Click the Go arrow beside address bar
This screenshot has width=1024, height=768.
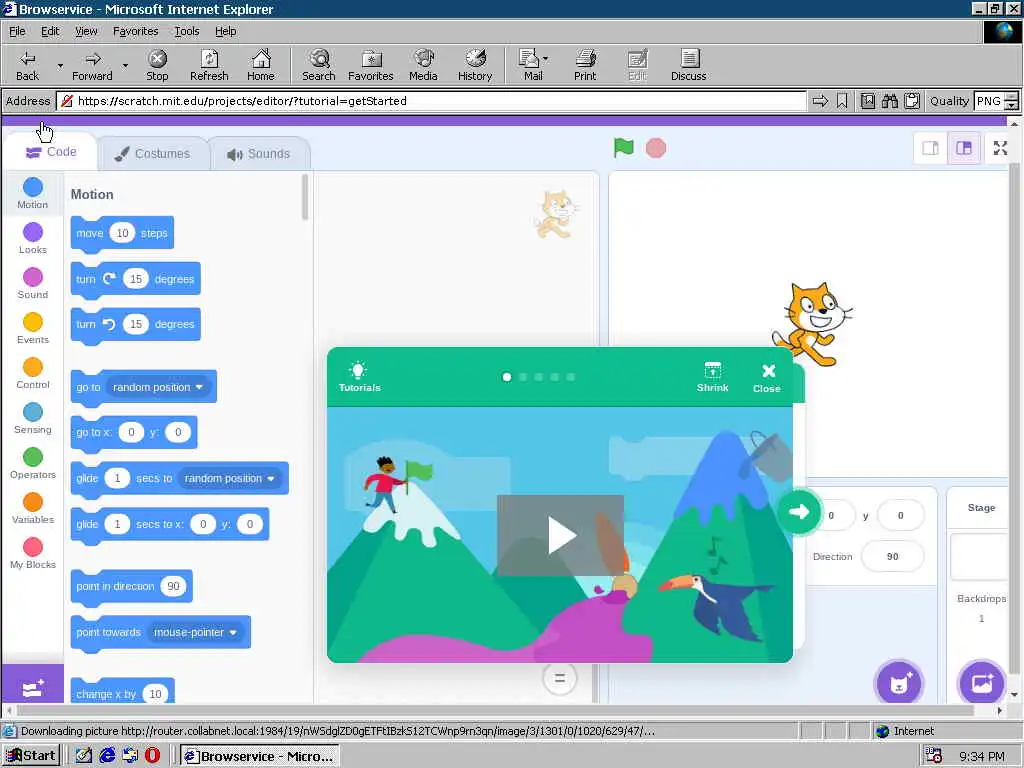click(820, 101)
